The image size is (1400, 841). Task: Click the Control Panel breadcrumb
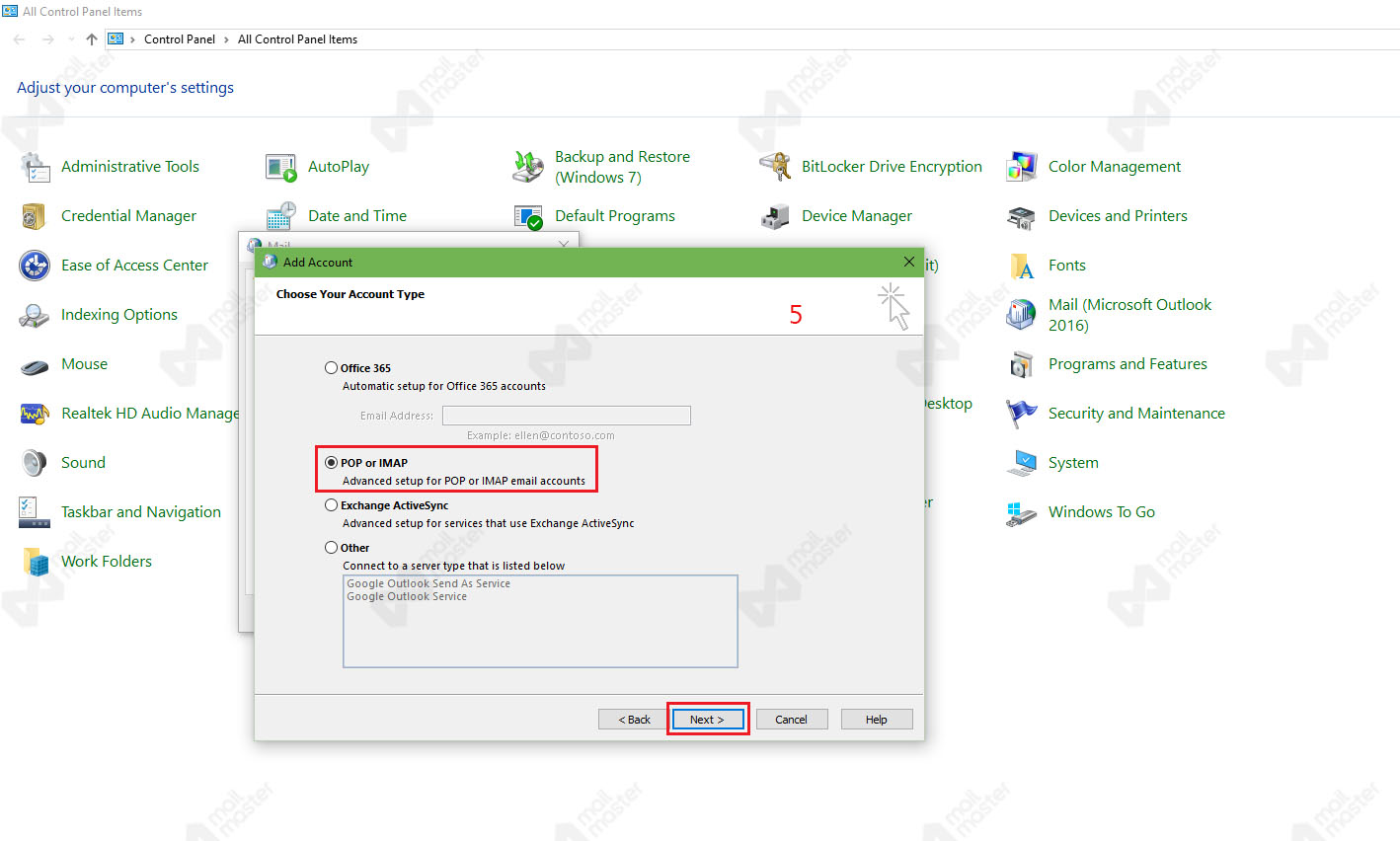point(180,39)
